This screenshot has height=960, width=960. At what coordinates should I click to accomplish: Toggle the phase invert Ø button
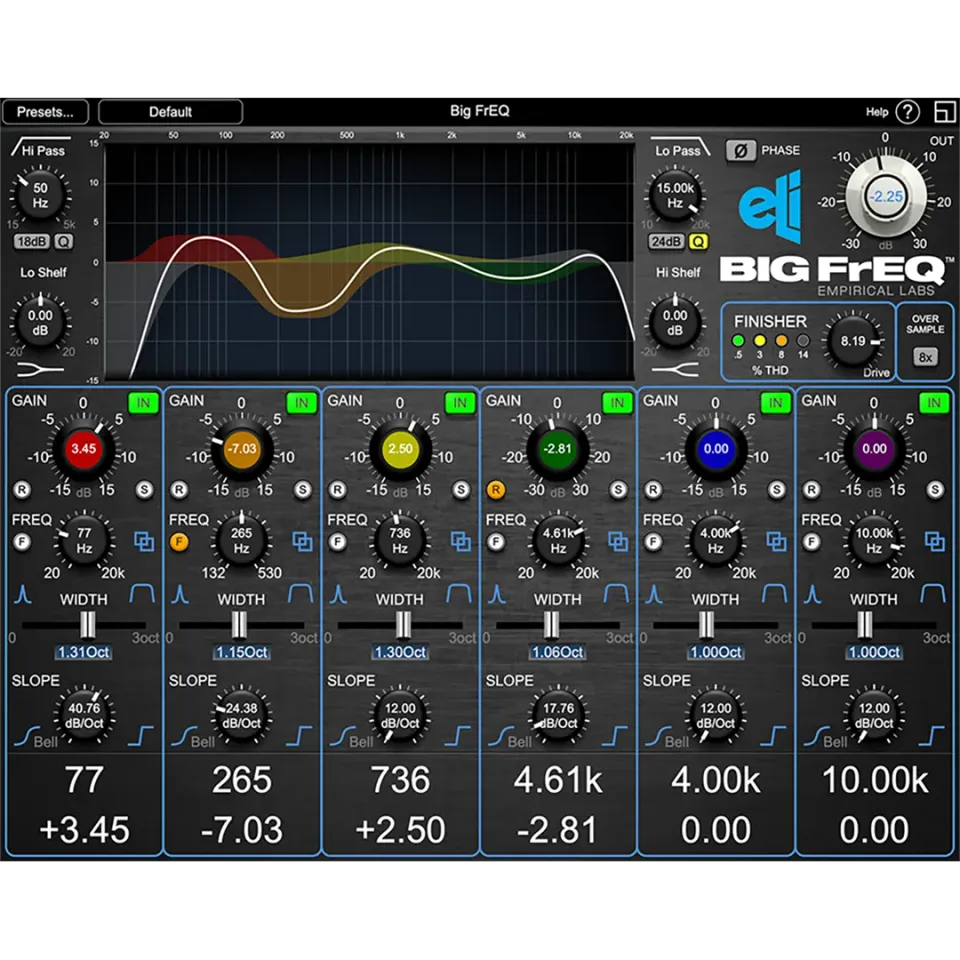click(740, 151)
